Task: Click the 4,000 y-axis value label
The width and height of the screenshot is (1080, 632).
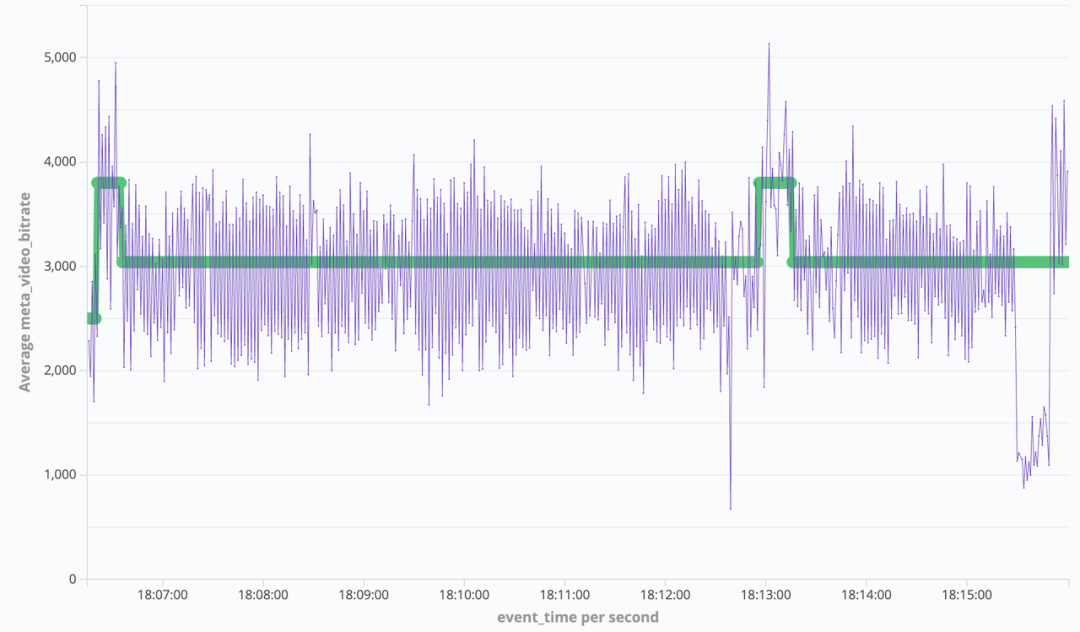Action: [56, 162]
